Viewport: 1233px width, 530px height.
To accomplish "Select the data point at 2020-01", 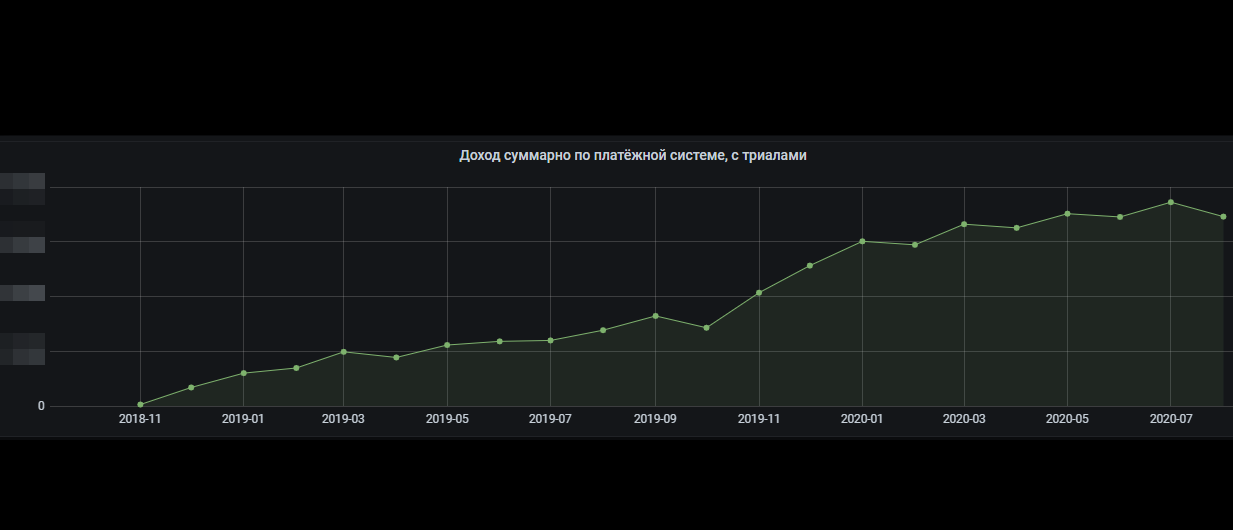I will (x=862, y=241).
